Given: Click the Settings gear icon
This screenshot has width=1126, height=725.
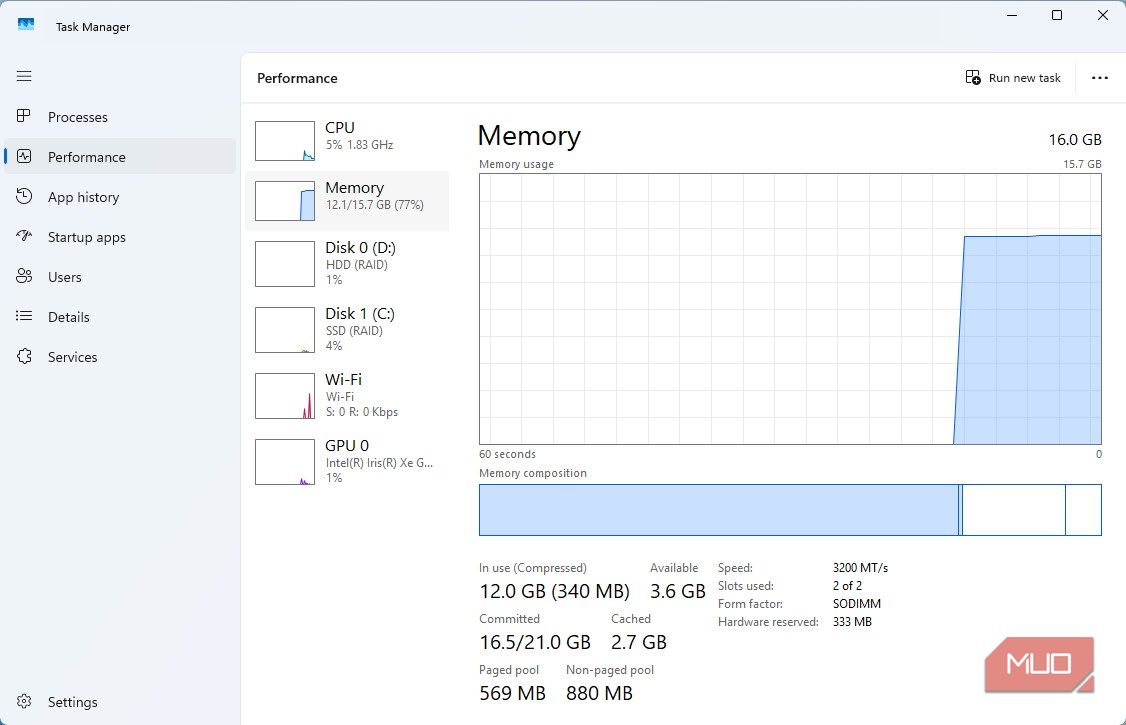Looking at the screenshot, I should tap(24, 701).
